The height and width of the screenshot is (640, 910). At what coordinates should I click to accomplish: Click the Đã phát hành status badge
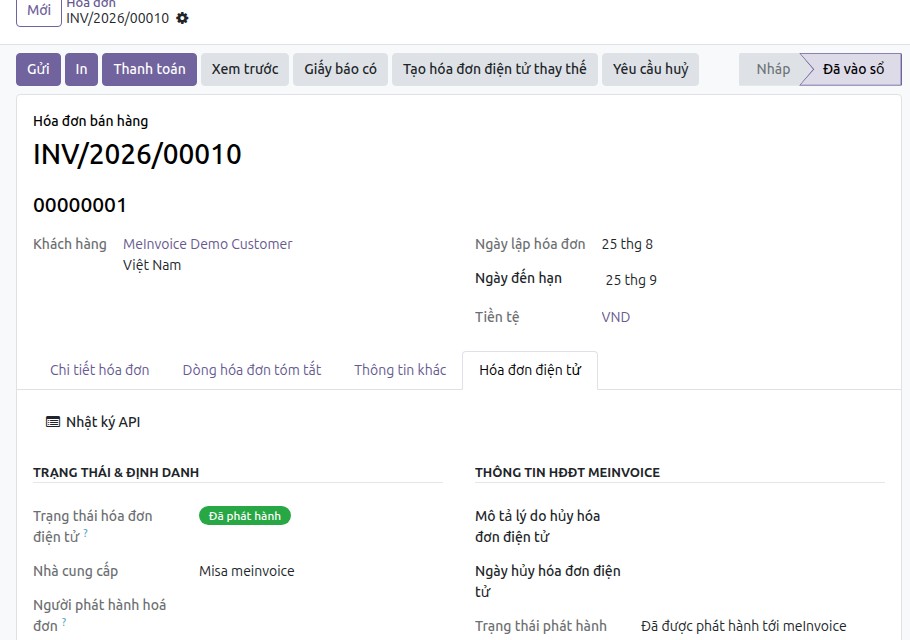point(245,516)
